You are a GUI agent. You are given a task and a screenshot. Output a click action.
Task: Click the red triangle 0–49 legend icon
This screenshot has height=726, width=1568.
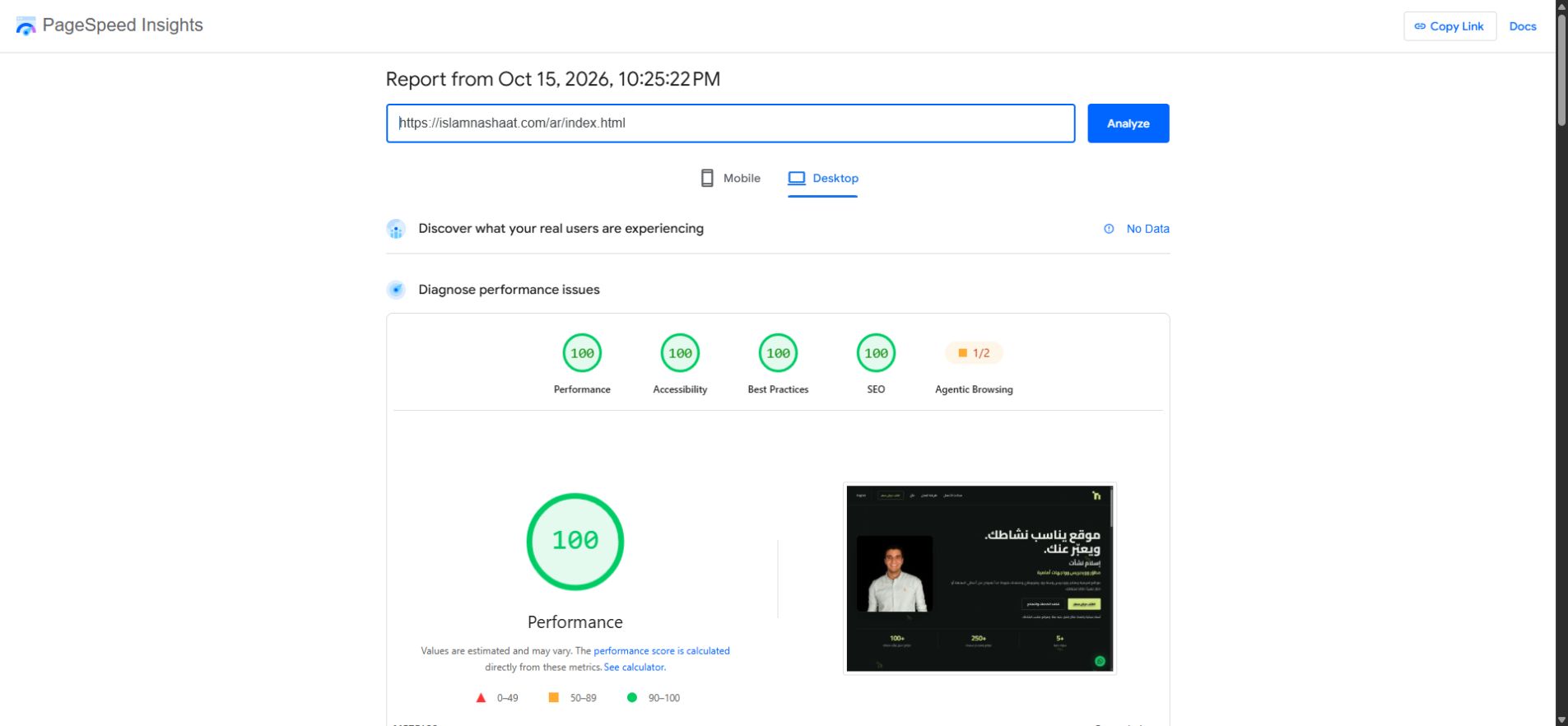point(481,698)
